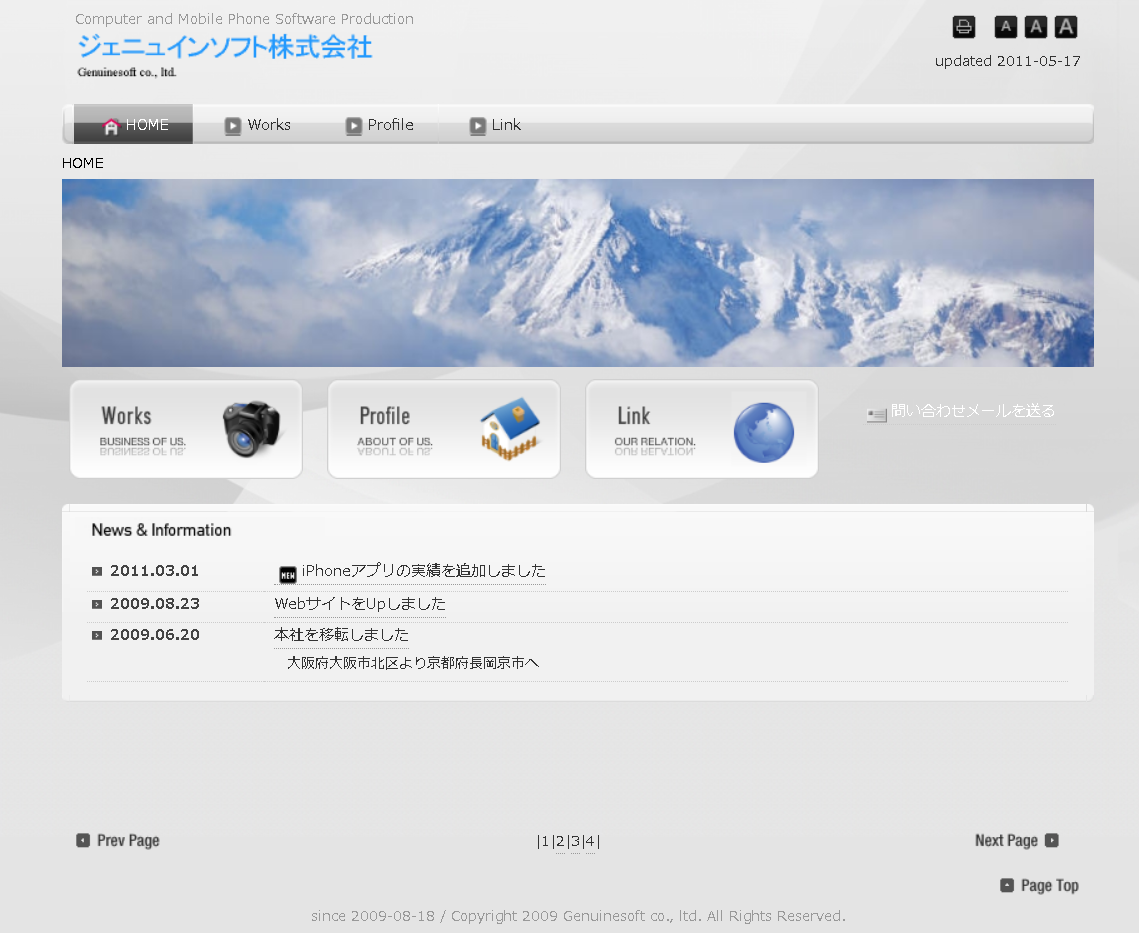Click the camera icon on Works banner
The height and width of the screenshot is (933, 1139).
(x=251, y=430)
